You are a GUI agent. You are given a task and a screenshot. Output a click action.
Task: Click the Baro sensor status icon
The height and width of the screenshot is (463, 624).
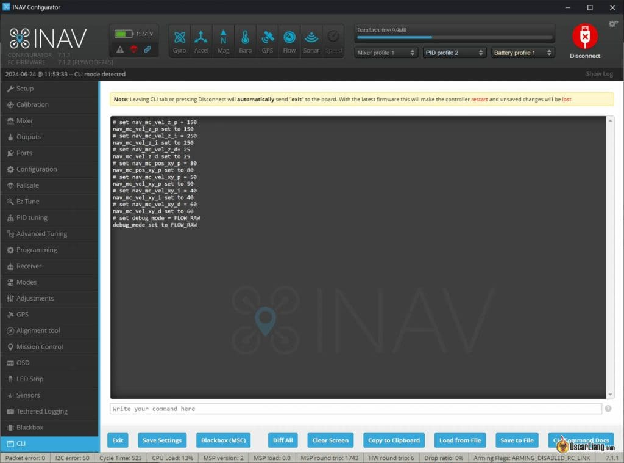pyautogui.click(x=245, y=41)
